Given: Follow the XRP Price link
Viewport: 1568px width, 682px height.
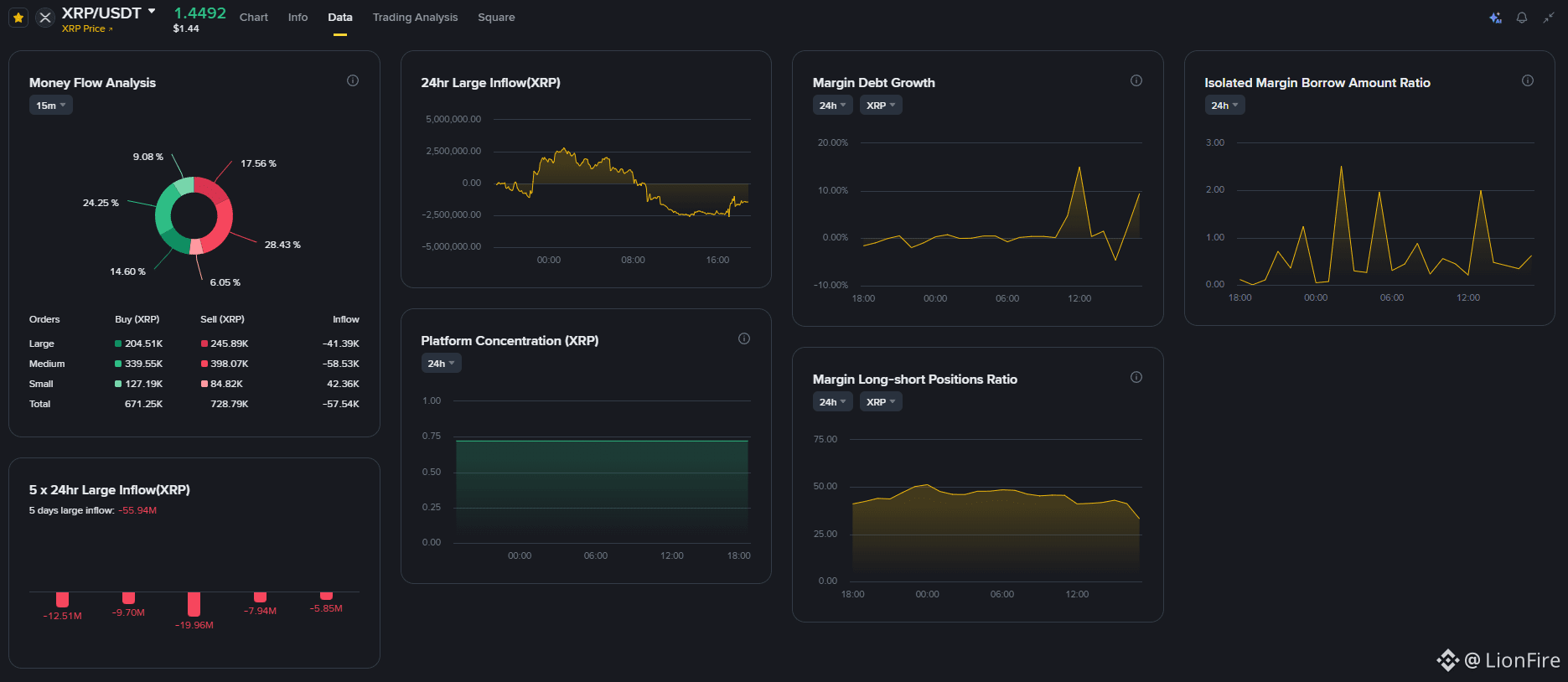Looking at the screenshot, I should (87, 28).
